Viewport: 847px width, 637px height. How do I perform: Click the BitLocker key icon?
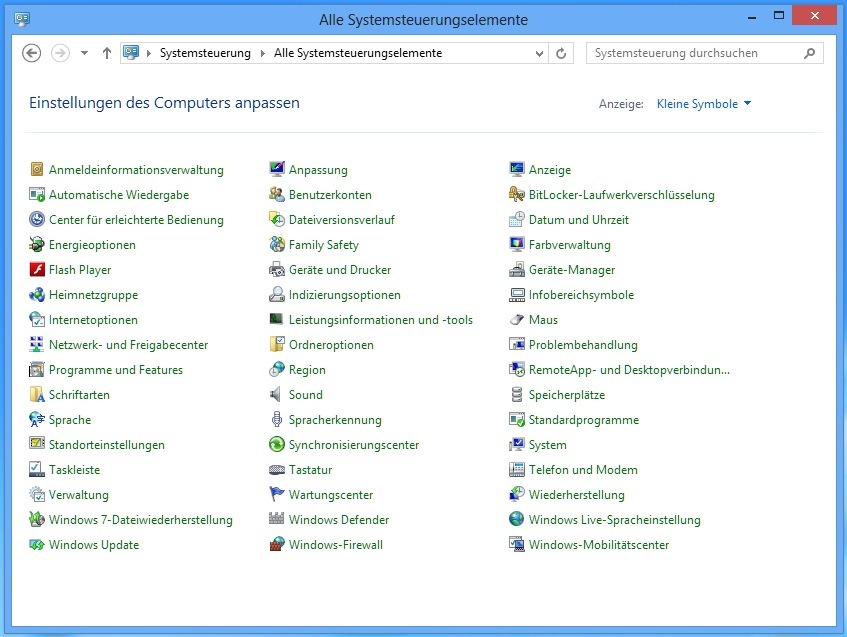click(516, 194)
